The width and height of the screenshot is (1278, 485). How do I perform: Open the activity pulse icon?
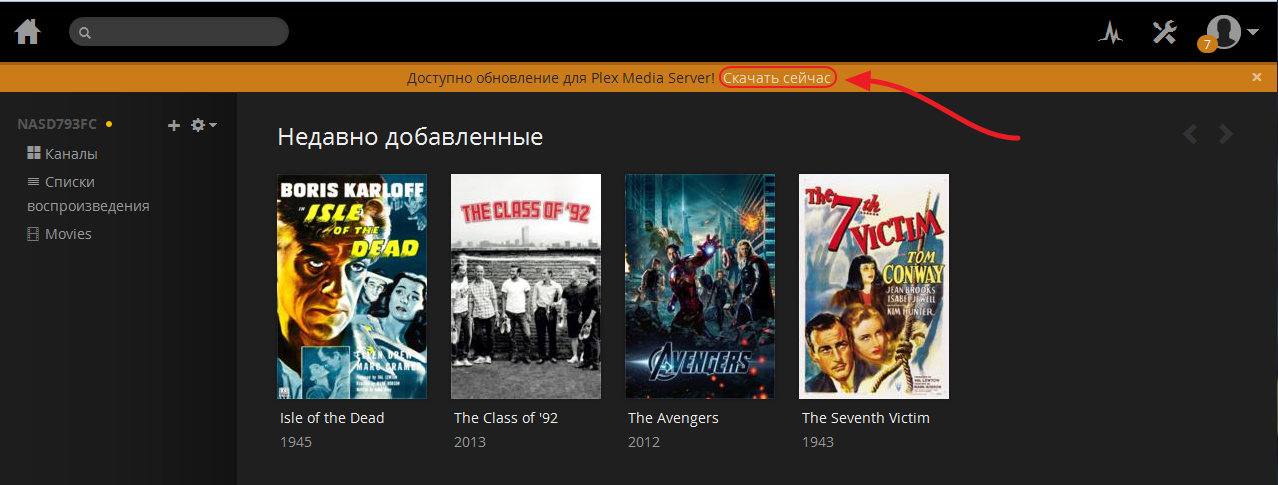1110,33
